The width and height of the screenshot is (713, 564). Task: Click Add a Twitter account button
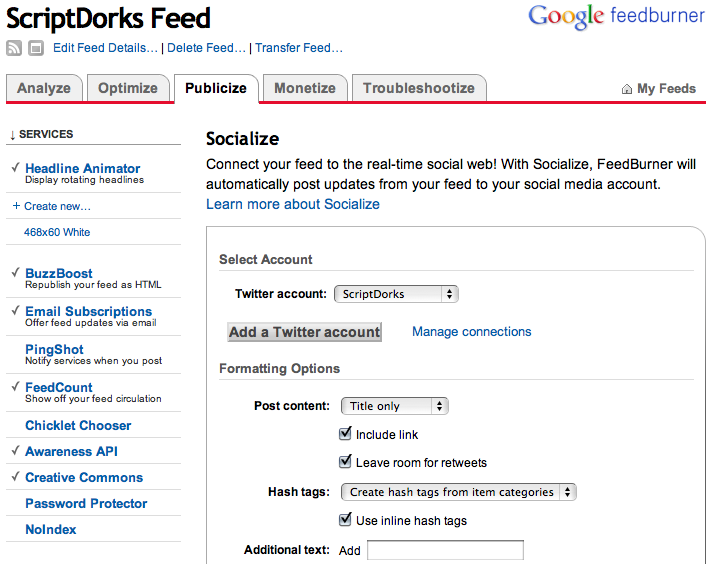pos(304,332)
